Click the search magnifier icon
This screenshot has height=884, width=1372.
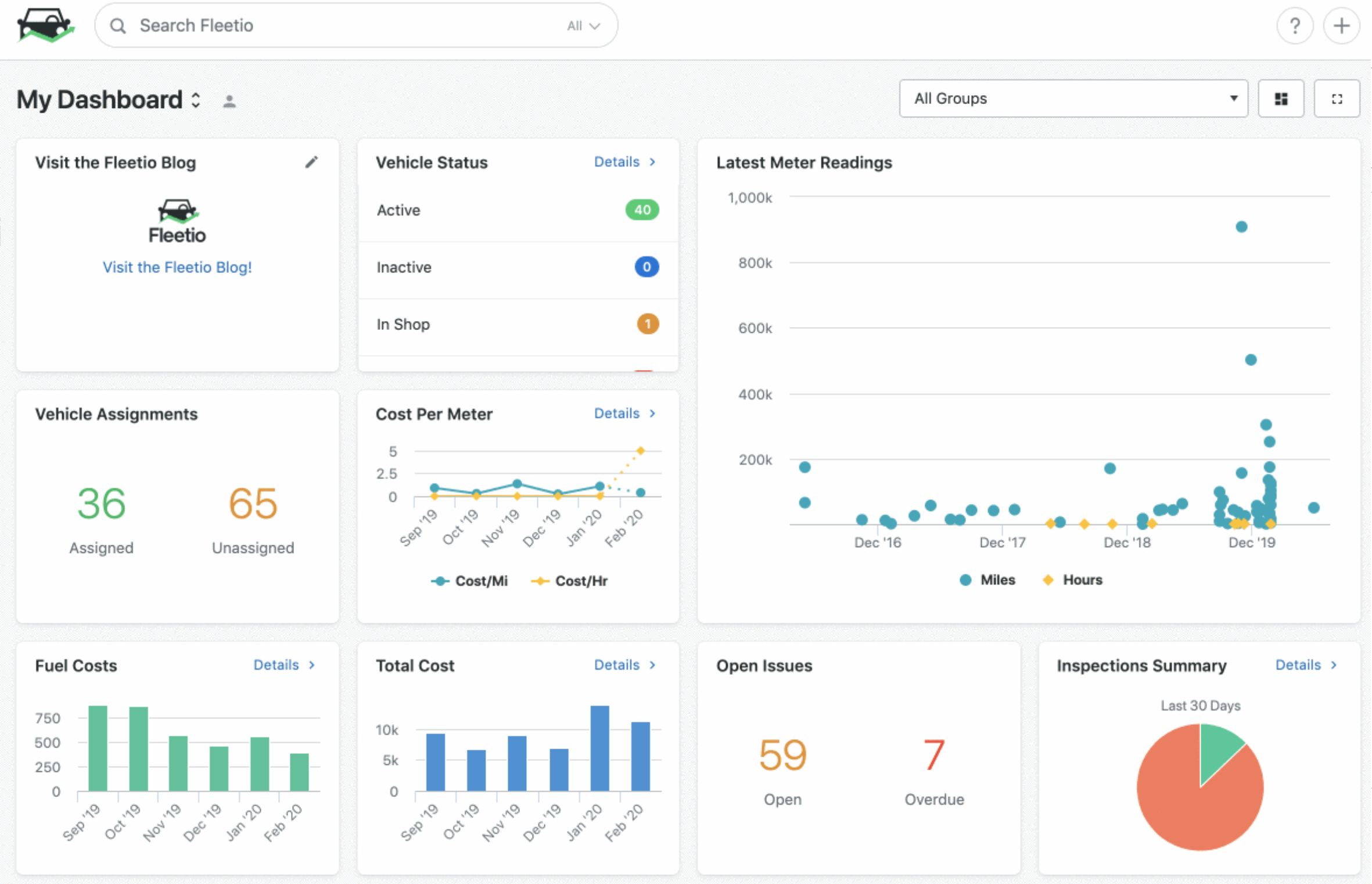118,26
